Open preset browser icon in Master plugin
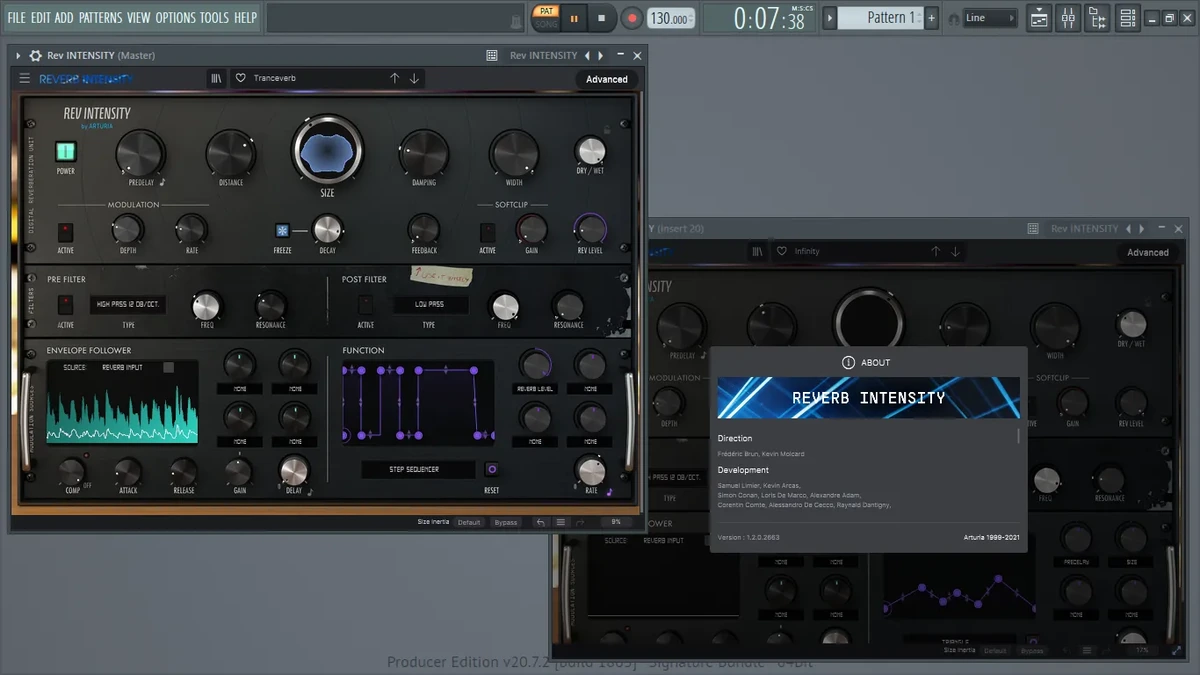This screenshot has width=1200, height=675. coord(217,78)
